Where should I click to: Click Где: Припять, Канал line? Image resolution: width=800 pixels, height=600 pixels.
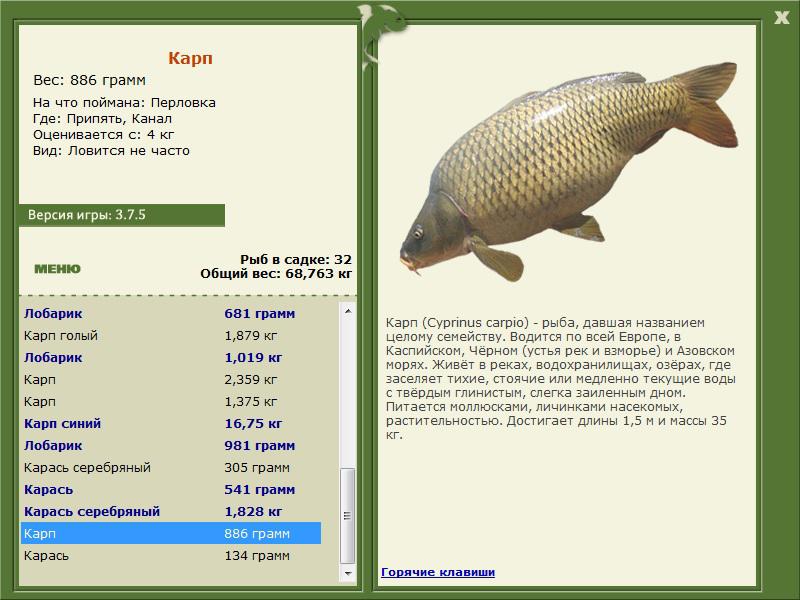pyautogui.click(x=102, y=118)
